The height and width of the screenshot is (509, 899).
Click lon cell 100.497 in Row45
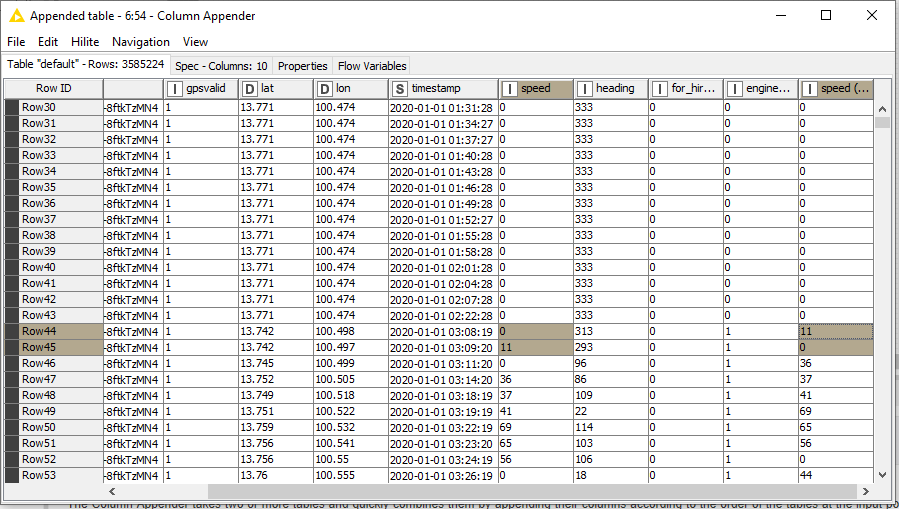pos(351,347)
